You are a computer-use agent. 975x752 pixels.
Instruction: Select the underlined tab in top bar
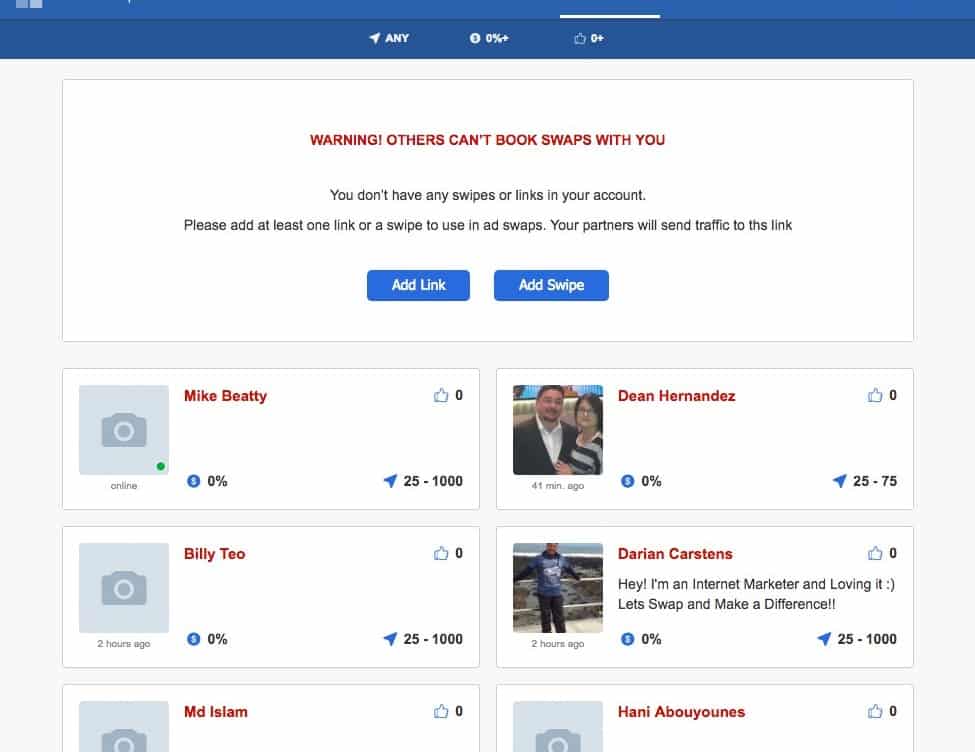point(610,8)
